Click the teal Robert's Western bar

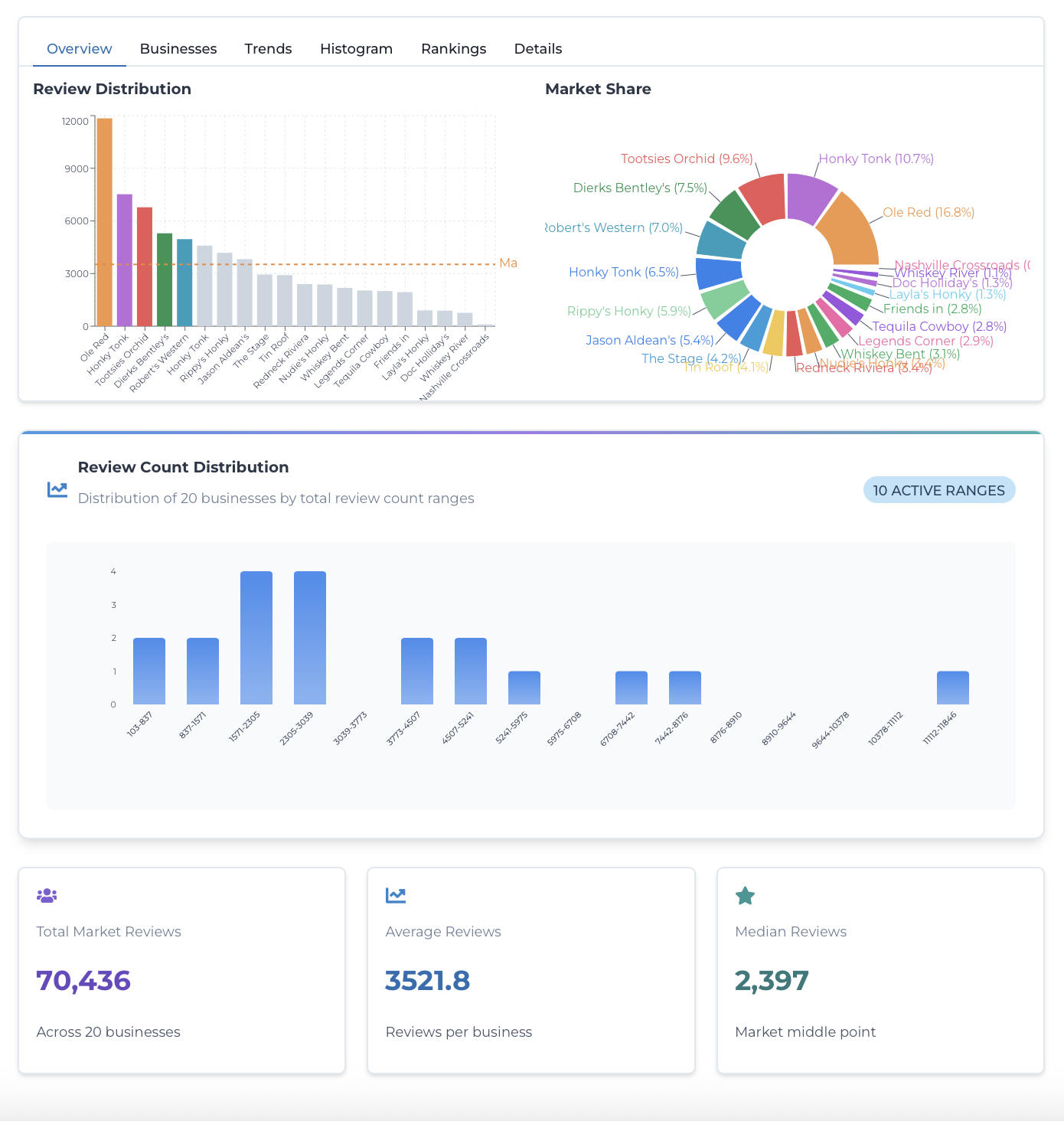pyautogui.click(x=184, y=283)
